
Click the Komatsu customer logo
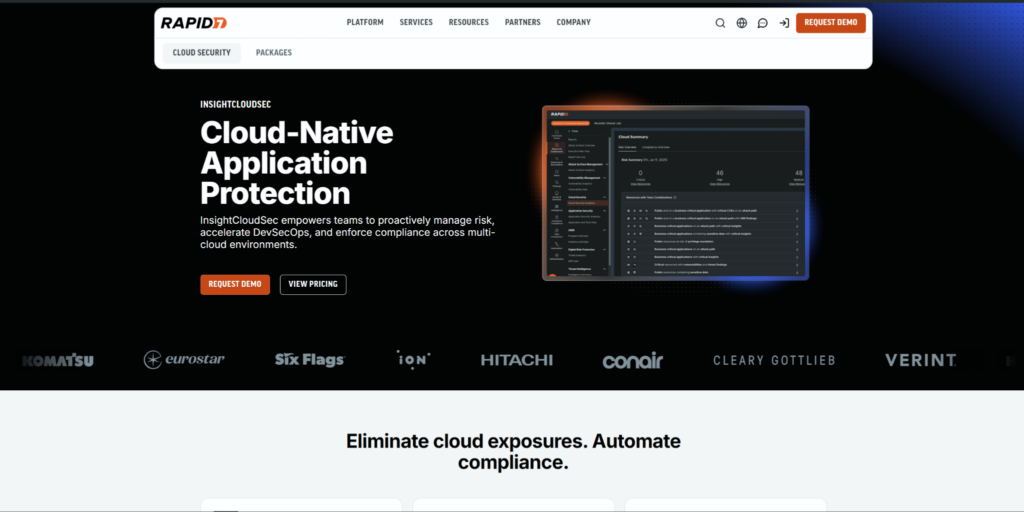(57, 360)
